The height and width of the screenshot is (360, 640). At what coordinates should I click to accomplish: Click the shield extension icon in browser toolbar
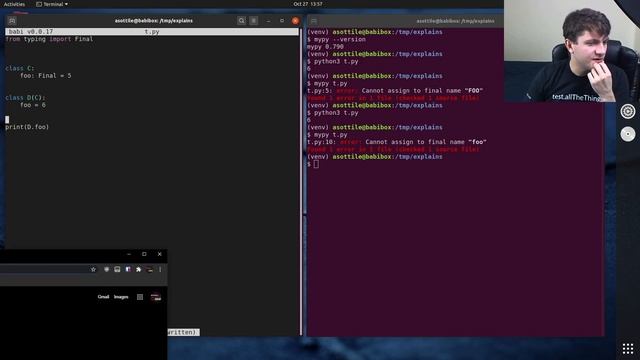107,269
